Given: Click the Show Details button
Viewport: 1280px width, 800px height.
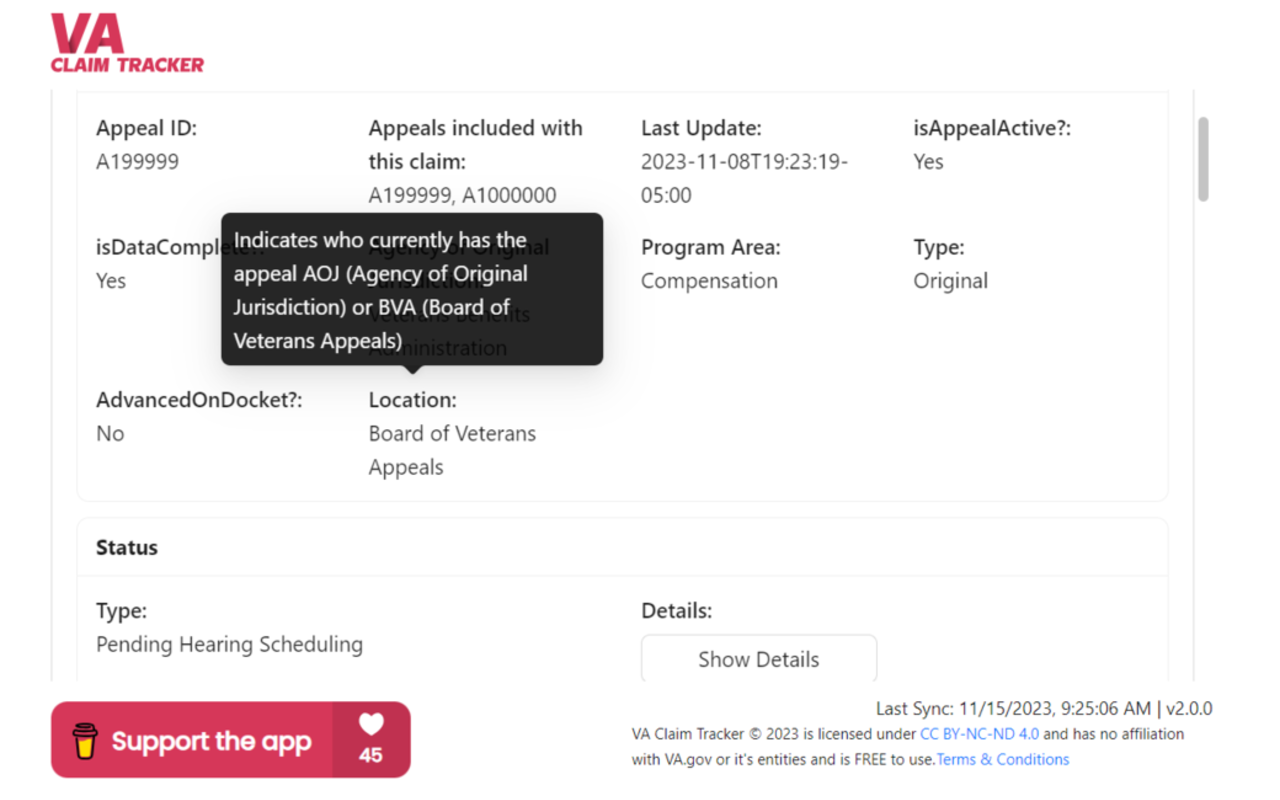Looking at the screenshot, I should click(758, 659).
